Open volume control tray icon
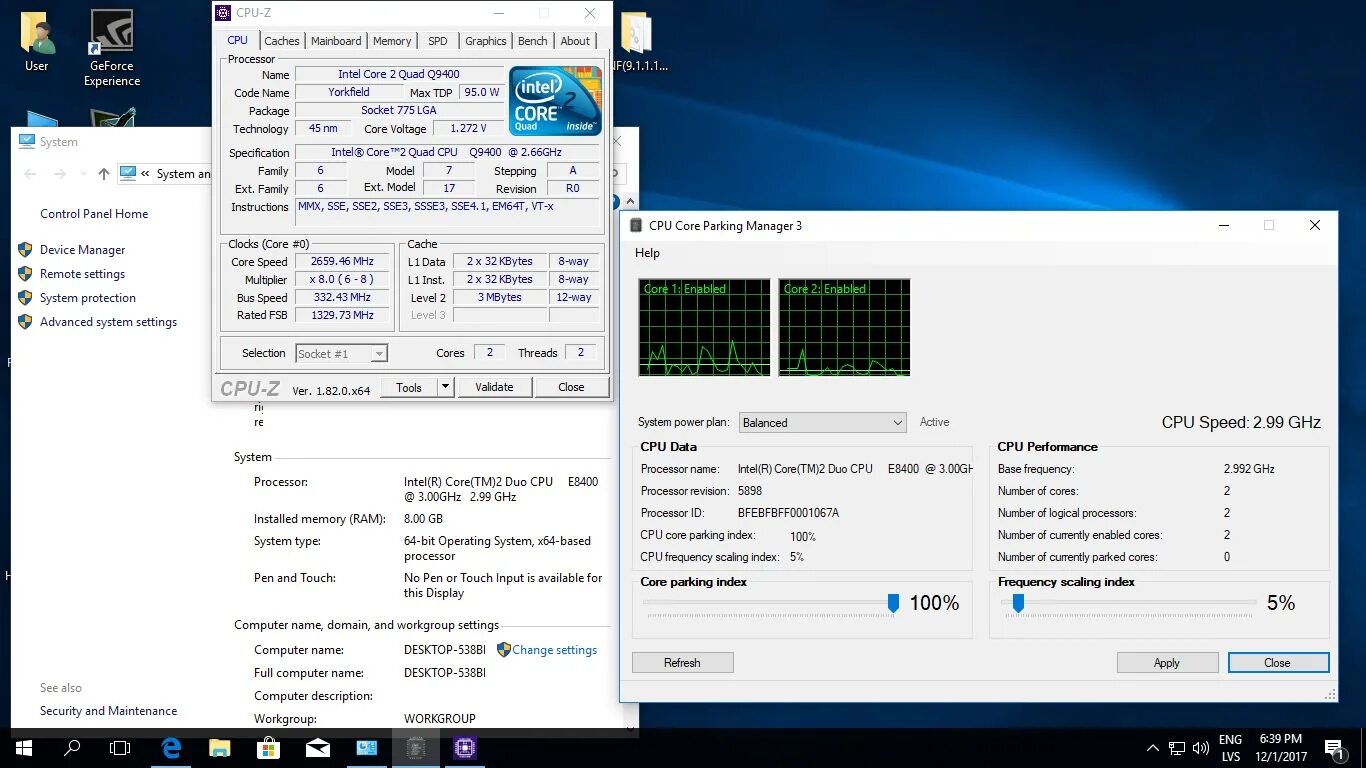 [1199, 748]
